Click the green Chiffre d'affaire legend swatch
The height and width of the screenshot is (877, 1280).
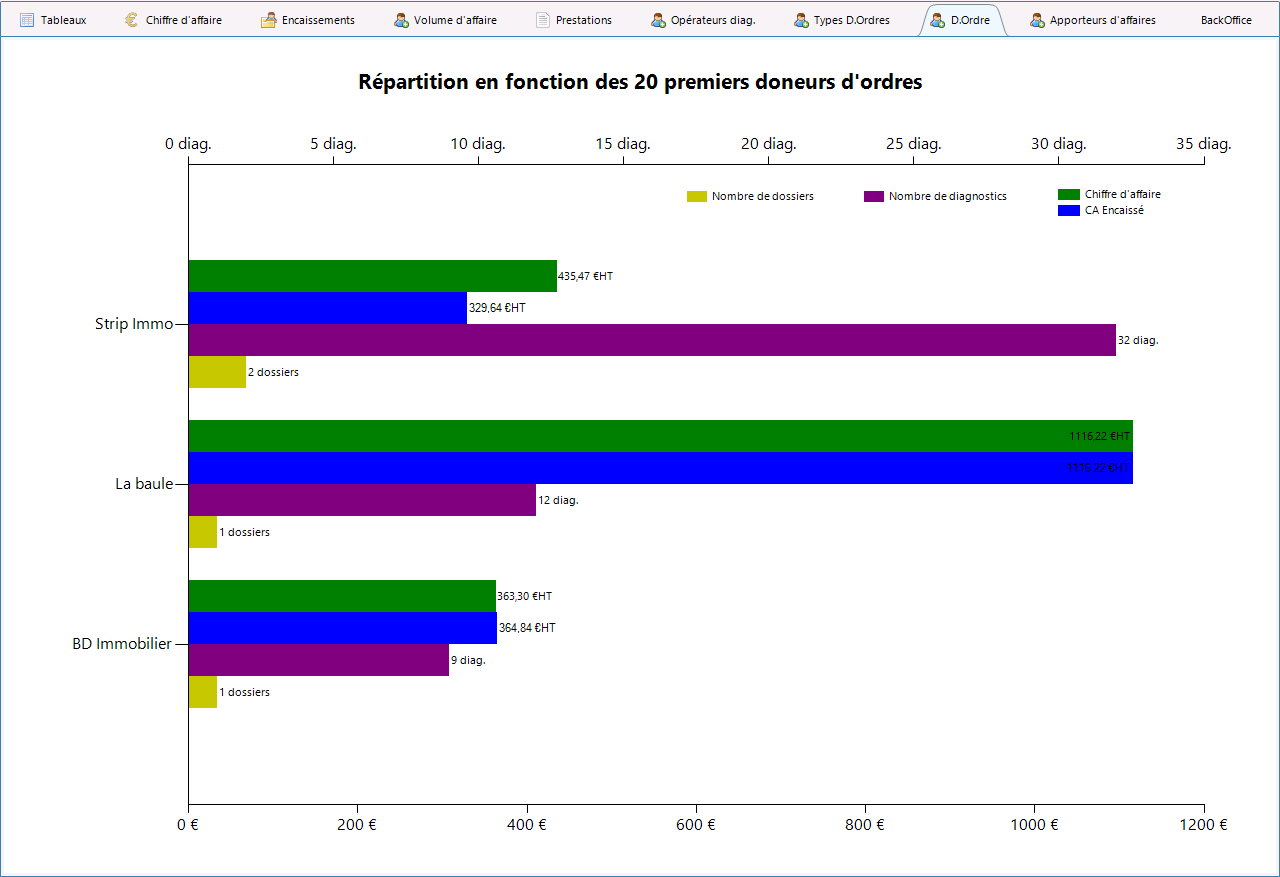[1069, 194]
